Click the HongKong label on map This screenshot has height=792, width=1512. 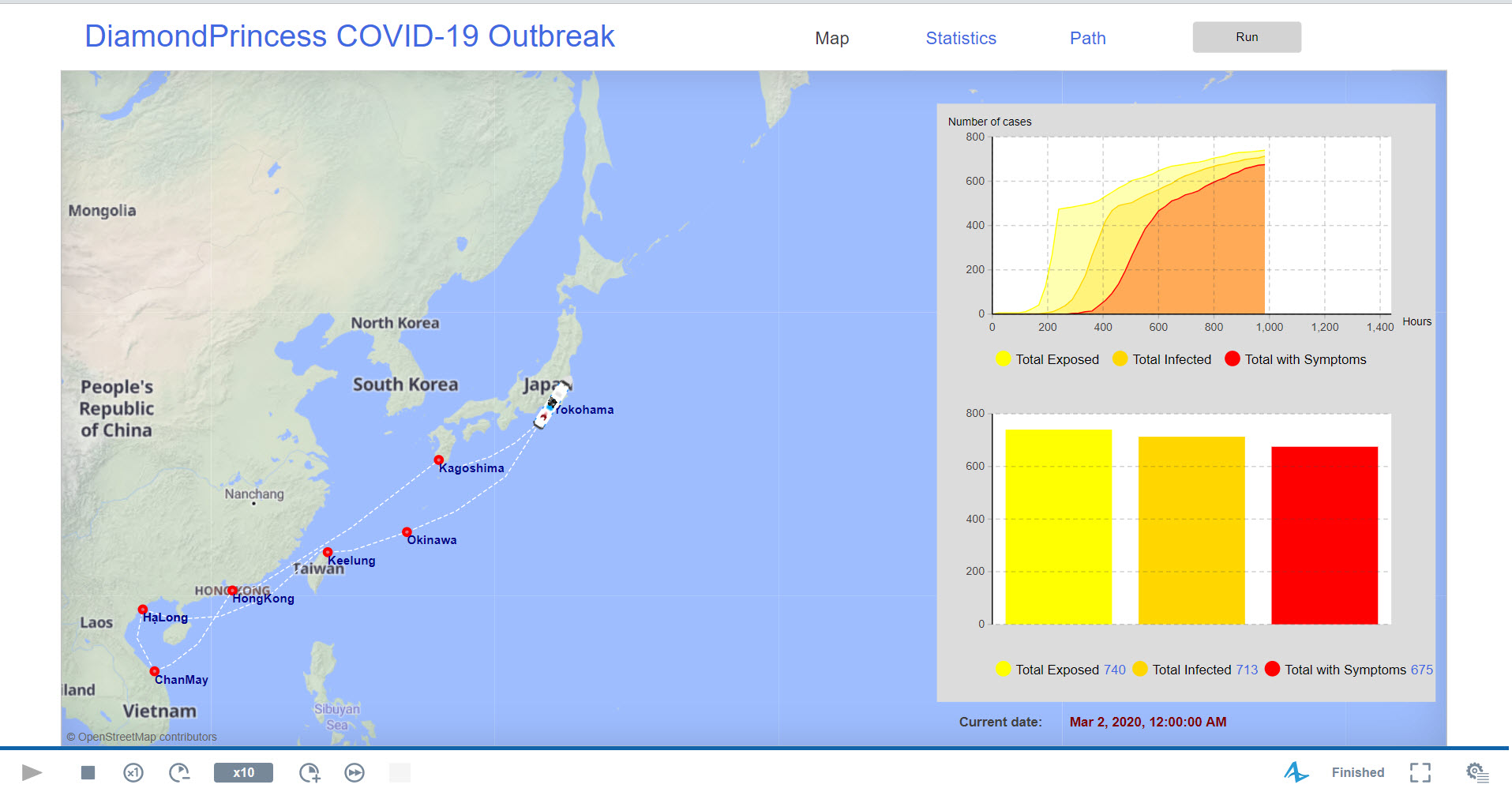pyautogui.click(x=264, y=599)
